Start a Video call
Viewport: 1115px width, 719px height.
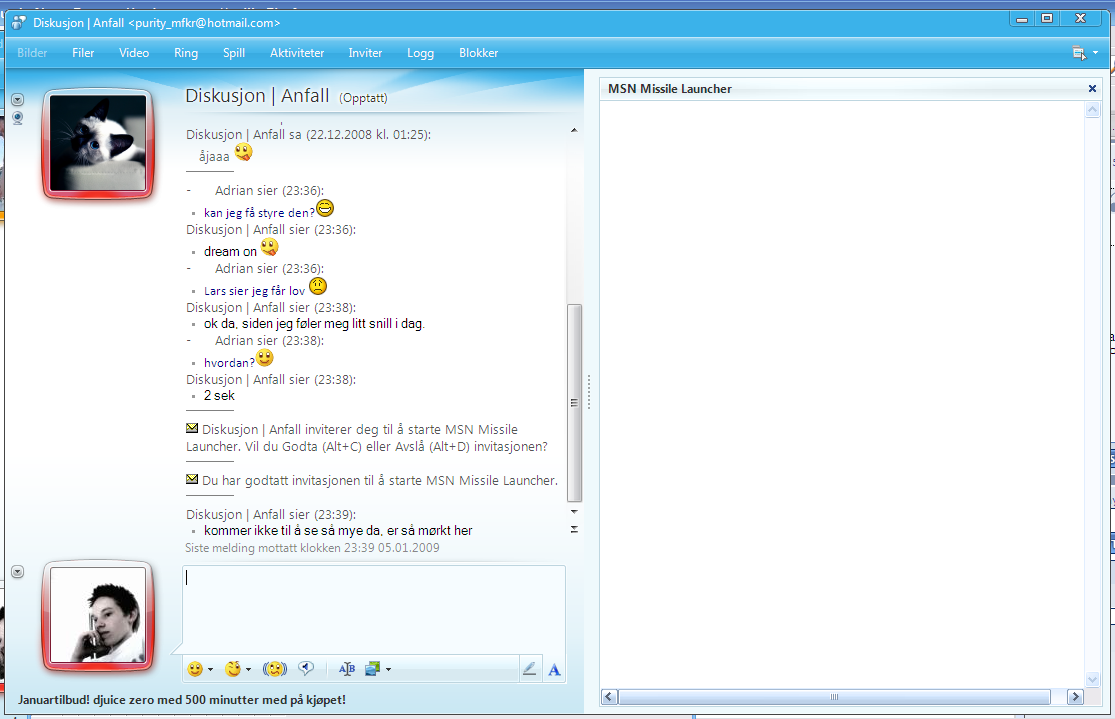[x=134, y=53]
